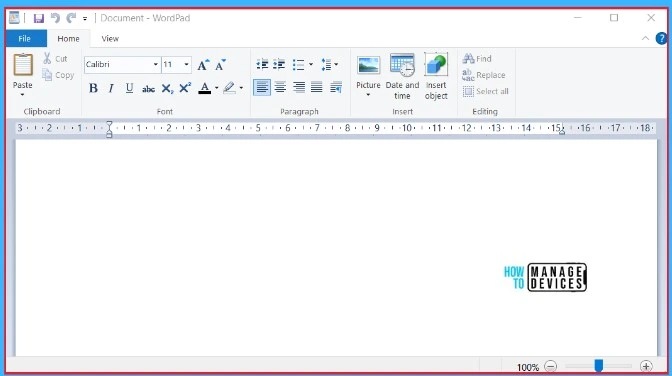Click the Select all button
The width and height of the screenshot is (672, 376).
point(486,91)
